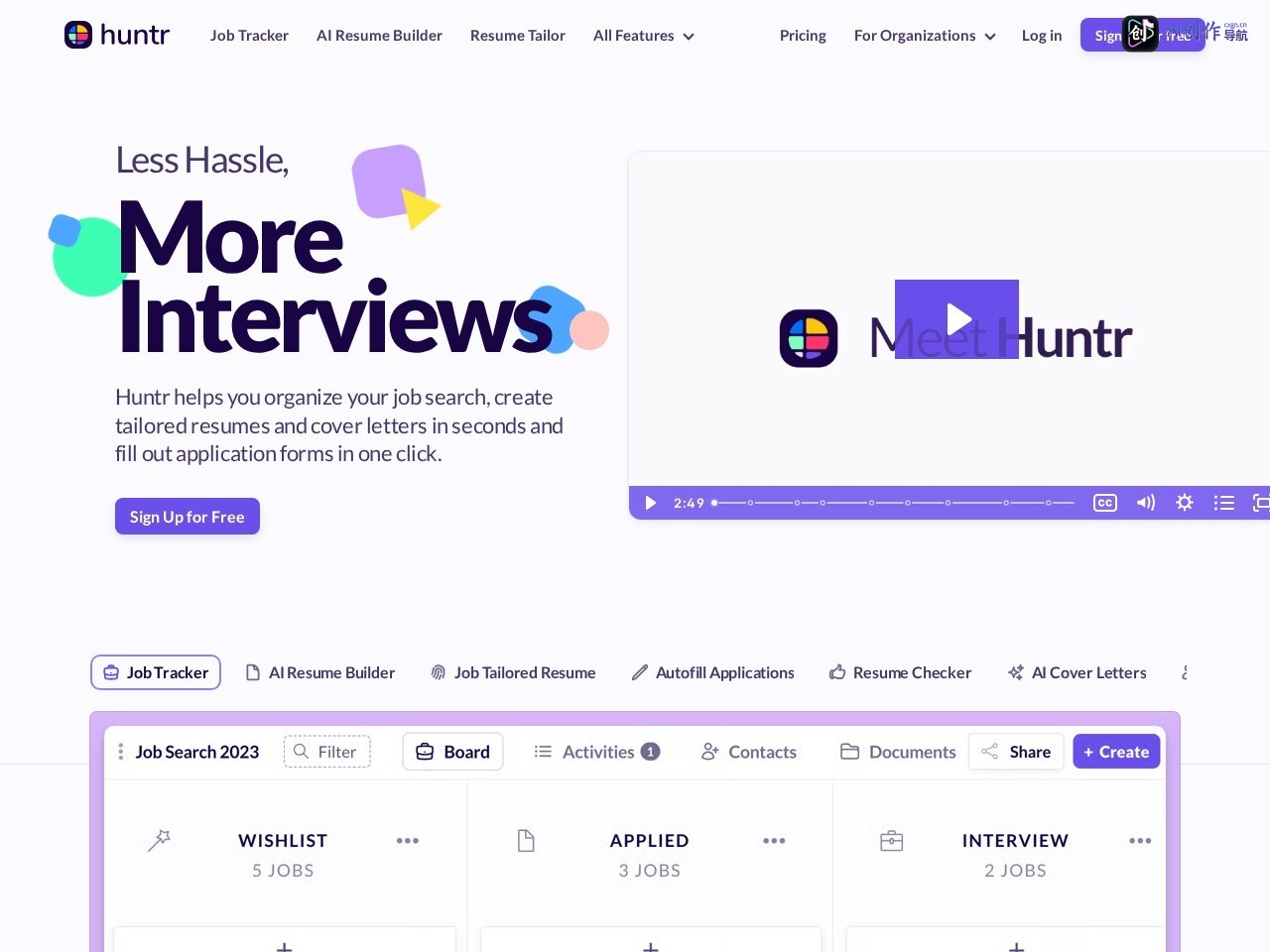This screenshot has width=1270, height=952.
Task: Select the Resume Checker tab
Action: click(900, 672)
